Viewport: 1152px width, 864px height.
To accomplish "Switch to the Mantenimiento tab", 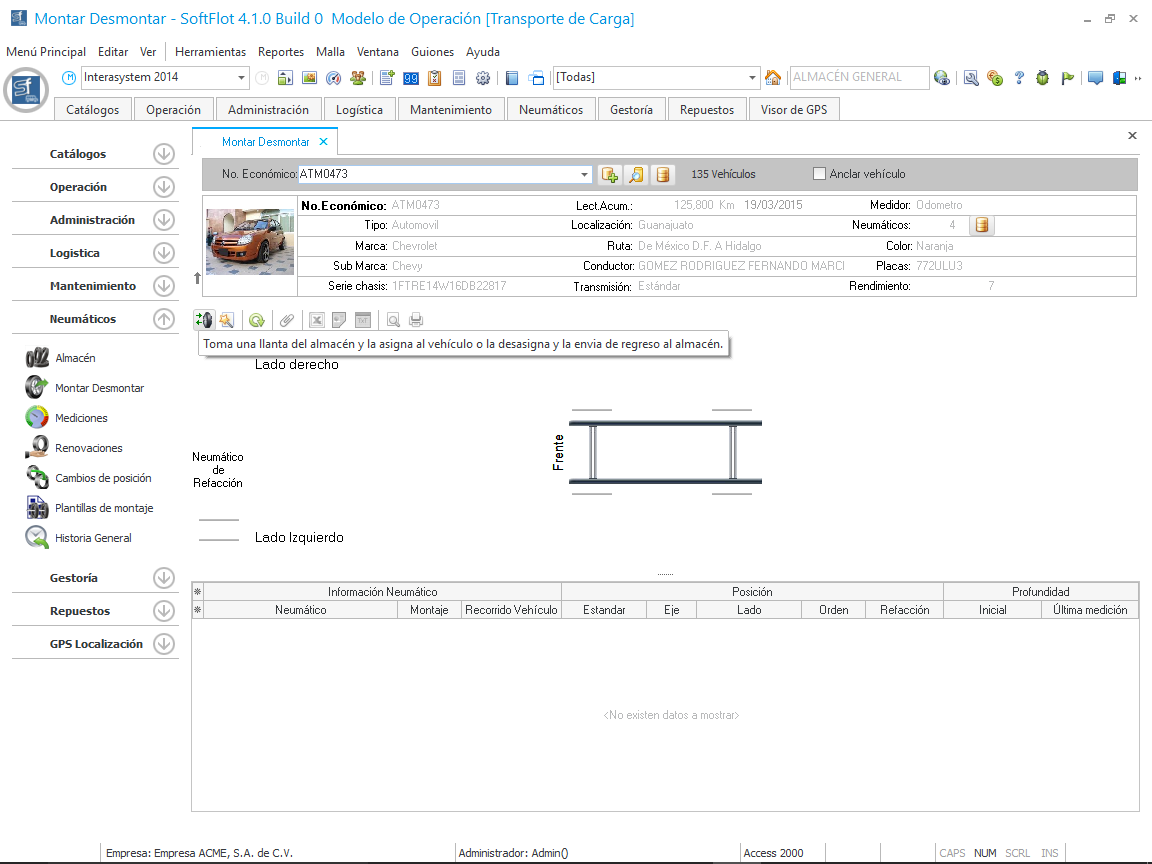I will (451, 110).
